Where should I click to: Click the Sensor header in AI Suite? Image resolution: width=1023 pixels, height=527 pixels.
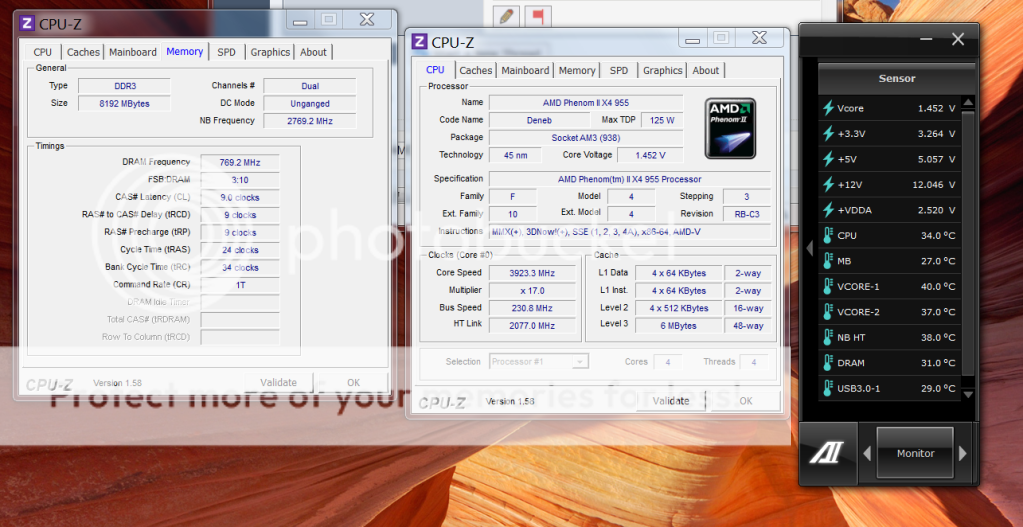(897, 79)
